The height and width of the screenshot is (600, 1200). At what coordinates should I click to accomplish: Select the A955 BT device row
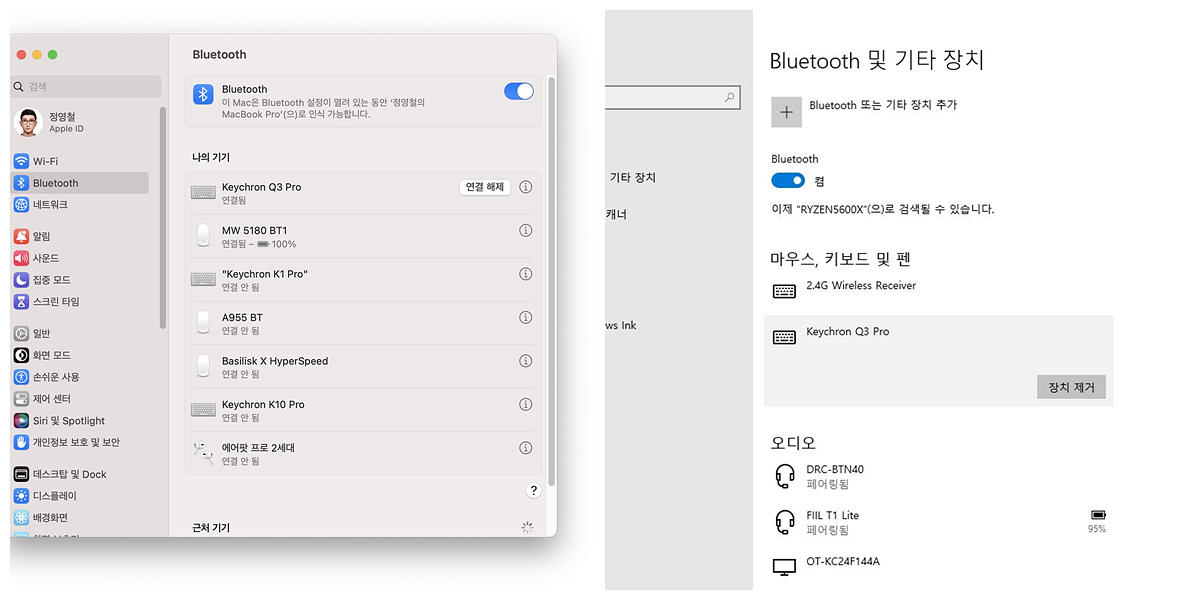363,323
